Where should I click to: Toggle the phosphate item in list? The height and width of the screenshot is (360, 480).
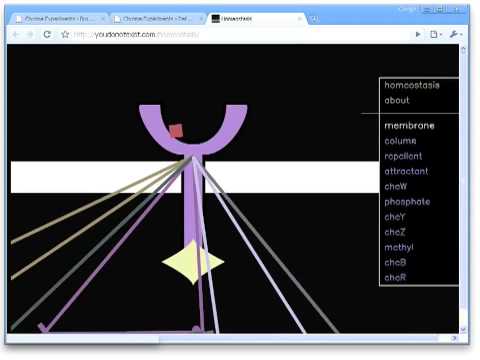click(407, 202)
